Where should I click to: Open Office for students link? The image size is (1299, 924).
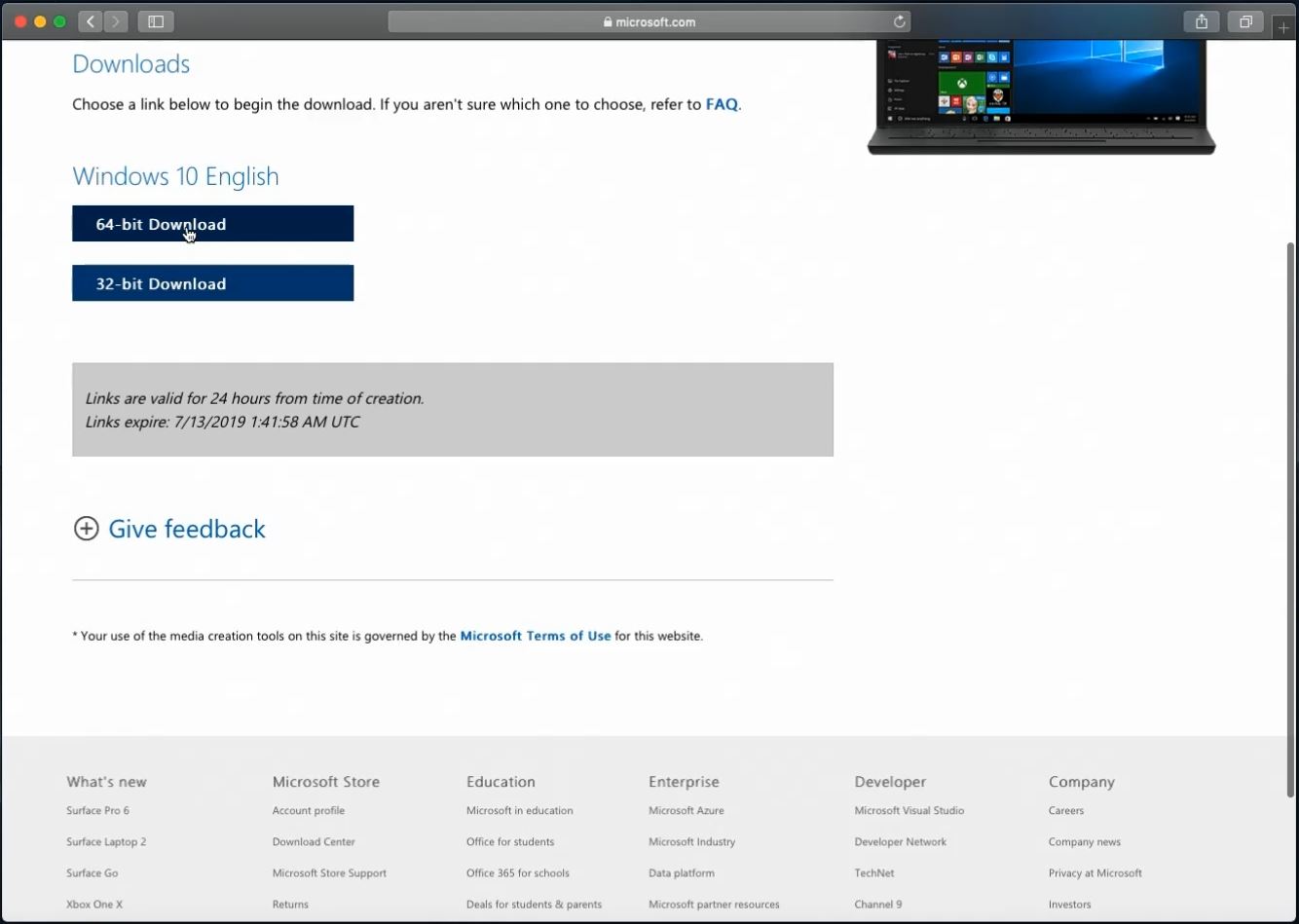510,841
